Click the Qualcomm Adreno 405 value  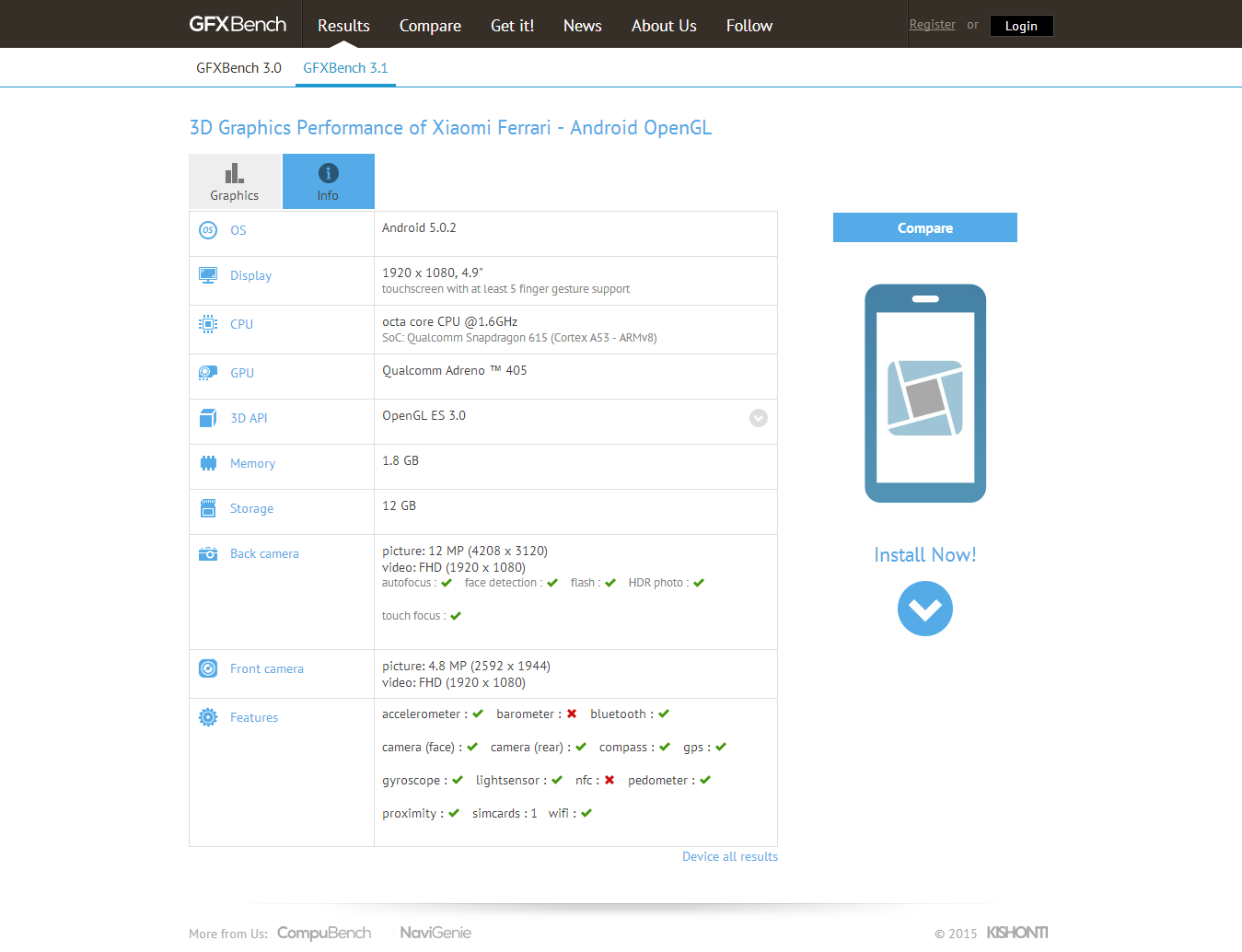(x=455, y=370)
